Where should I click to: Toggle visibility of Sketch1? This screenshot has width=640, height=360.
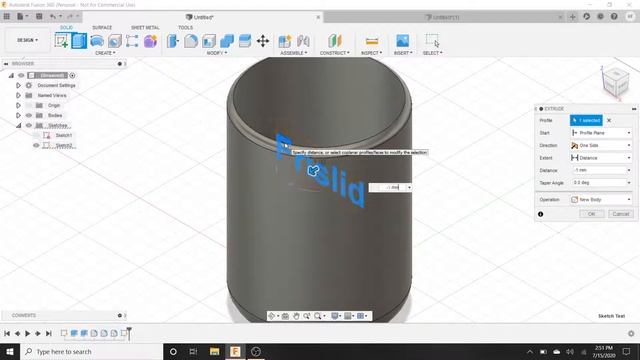pyautogui.click(x=36, y=136)
